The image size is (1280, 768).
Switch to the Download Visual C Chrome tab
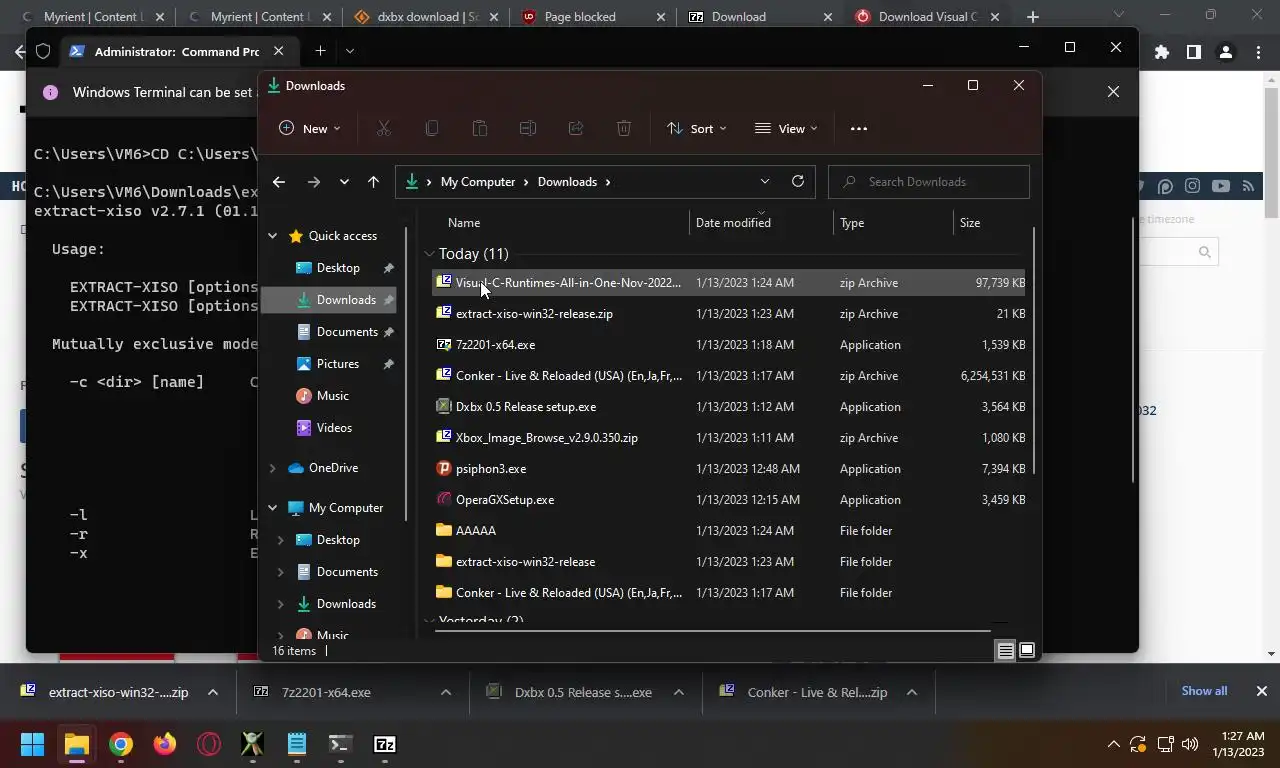pyautogui.click(x=929, y=16)
